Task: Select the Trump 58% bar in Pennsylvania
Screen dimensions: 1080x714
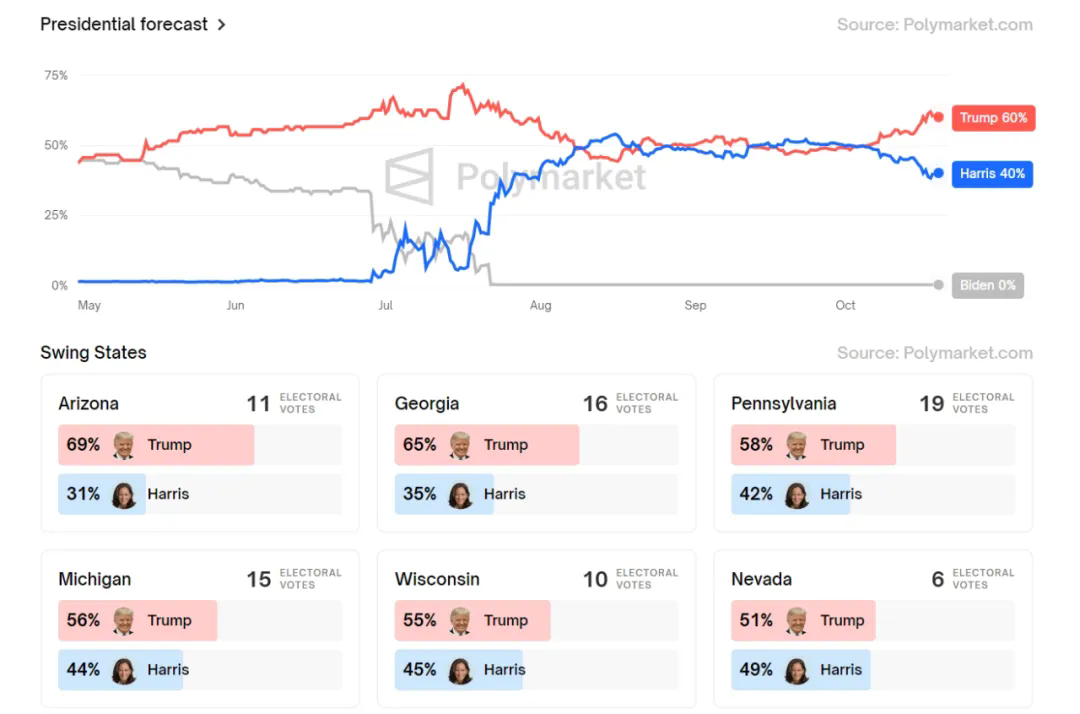Action: pos(813,445)
